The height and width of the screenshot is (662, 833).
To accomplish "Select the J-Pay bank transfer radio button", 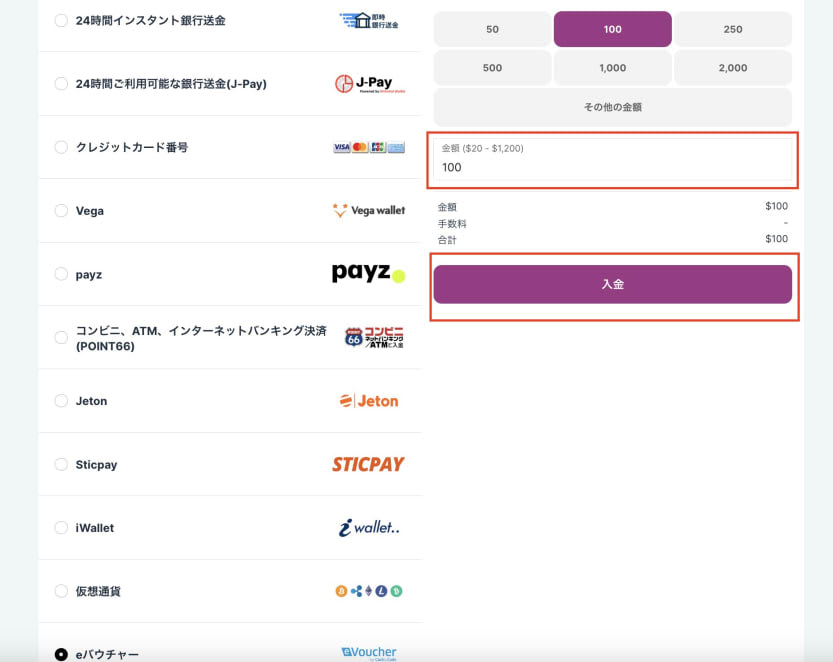I will tap(61, 83).
